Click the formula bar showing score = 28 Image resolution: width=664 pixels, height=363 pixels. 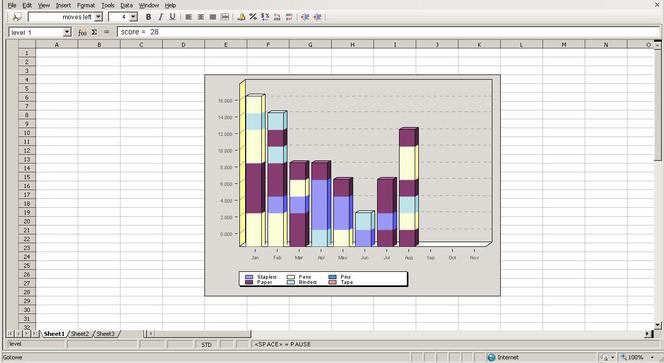click(x=388, y=32)
